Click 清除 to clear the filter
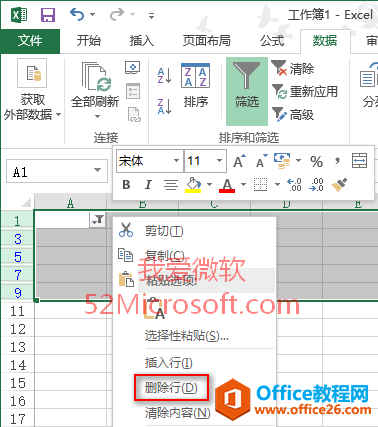 tap(293, 69)
